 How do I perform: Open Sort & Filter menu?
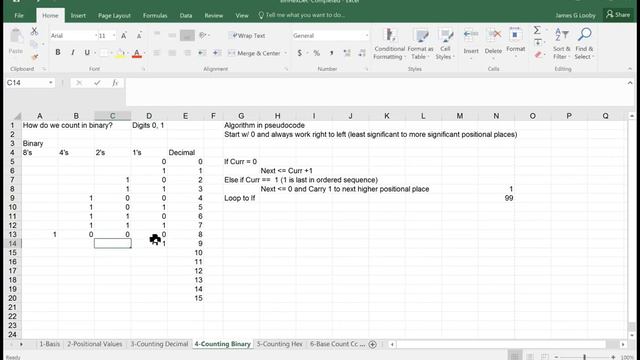click(x=562, y=44)
